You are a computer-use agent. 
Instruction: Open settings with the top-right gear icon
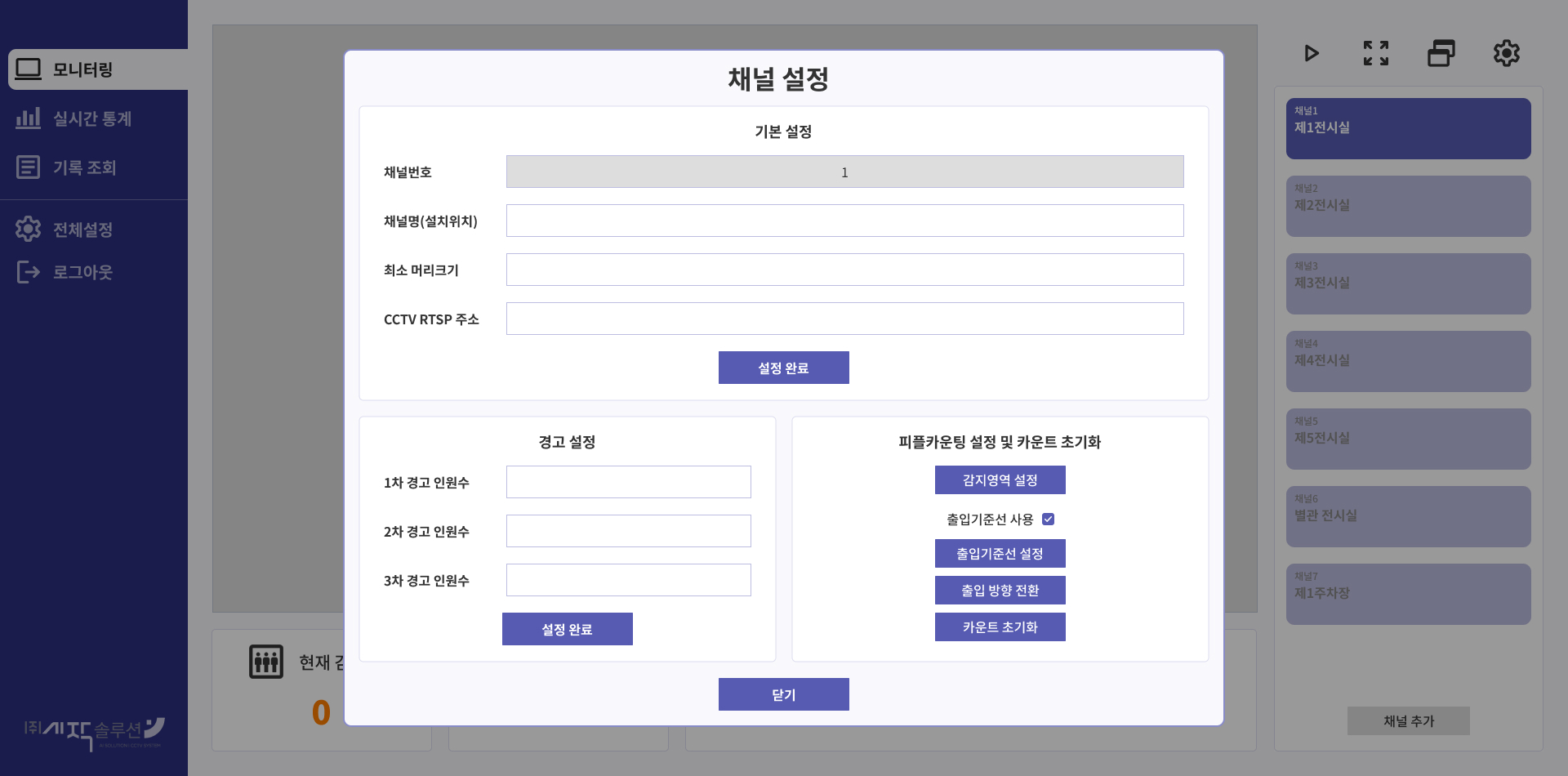pos(1506,53)
